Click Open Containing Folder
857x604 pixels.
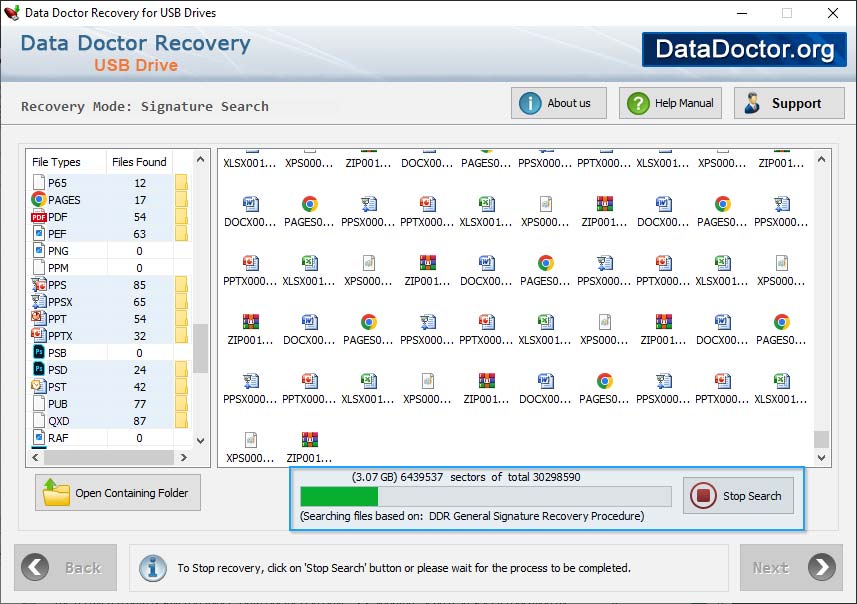click(118, 492)
